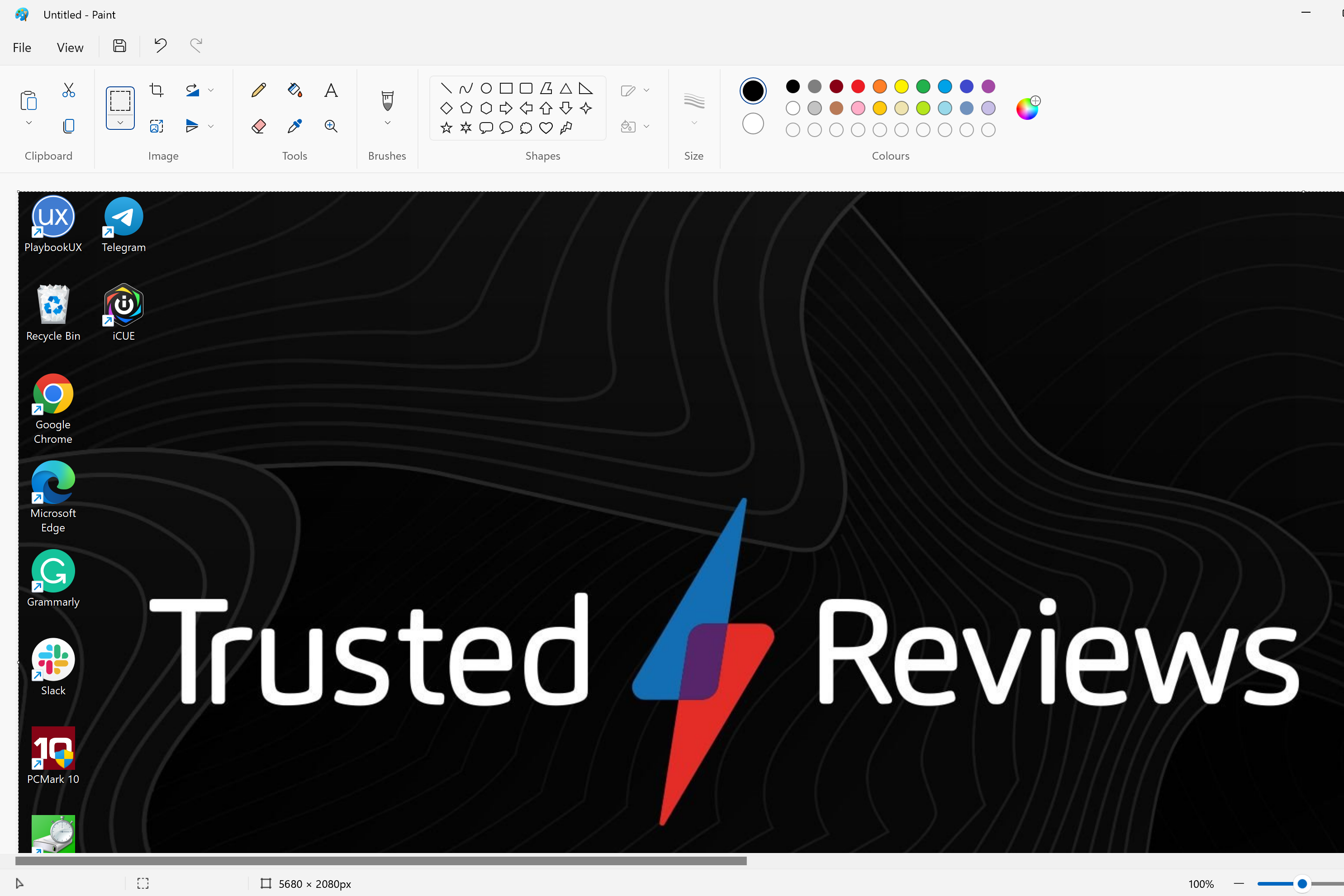The width and height of the screenshot is (1344, 896).
Task: Choose the heart shape
Action: 546,128
